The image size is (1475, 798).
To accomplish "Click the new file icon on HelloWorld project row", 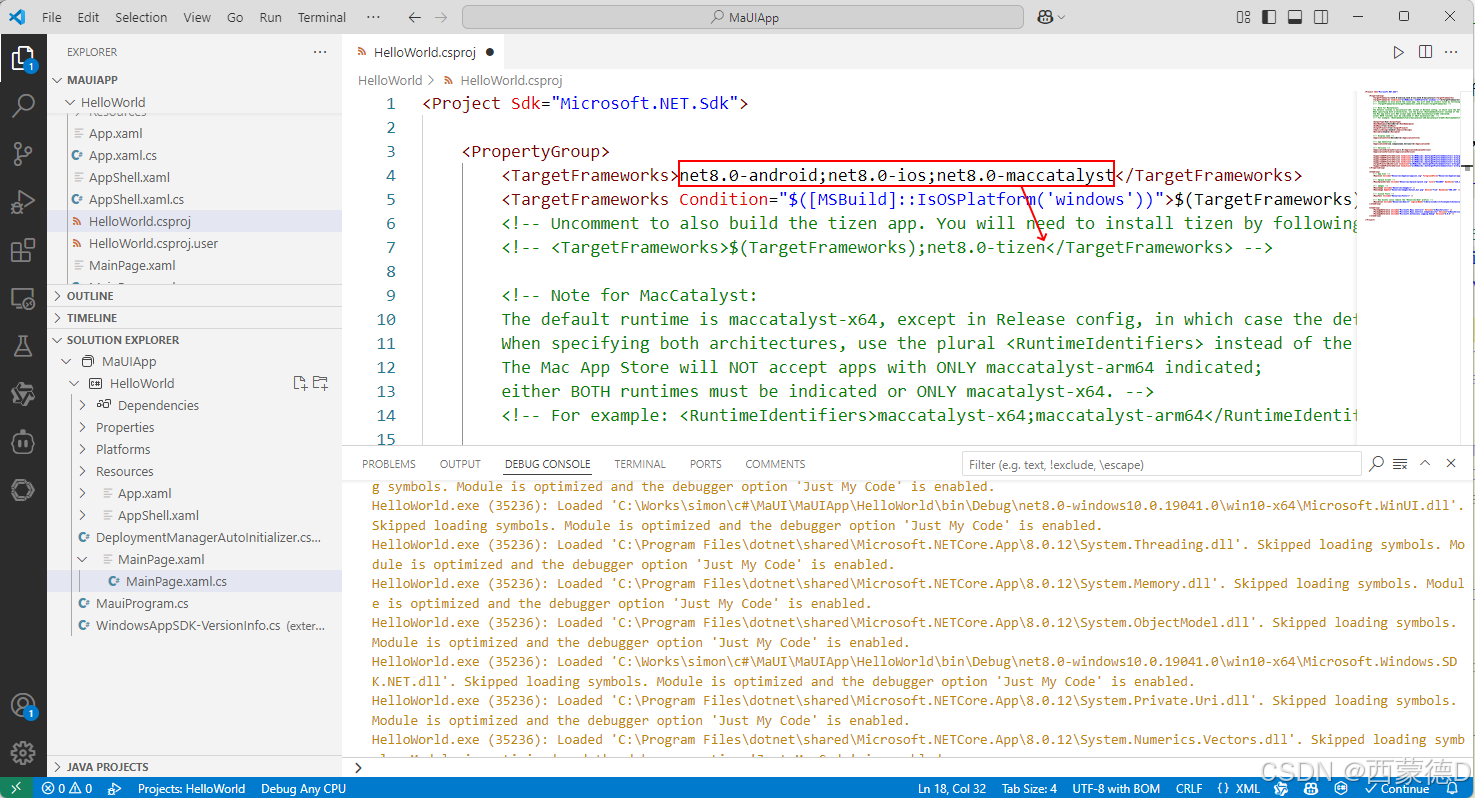I will pos(299,383).
